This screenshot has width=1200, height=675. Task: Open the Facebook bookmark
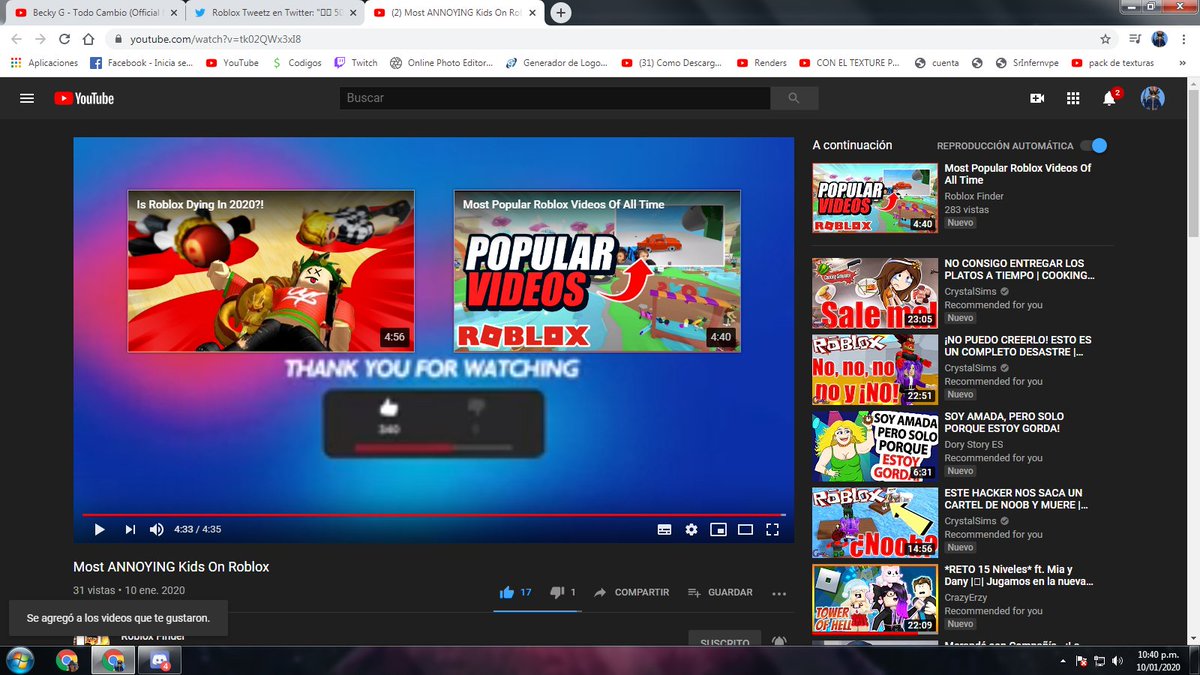point(141,62)
